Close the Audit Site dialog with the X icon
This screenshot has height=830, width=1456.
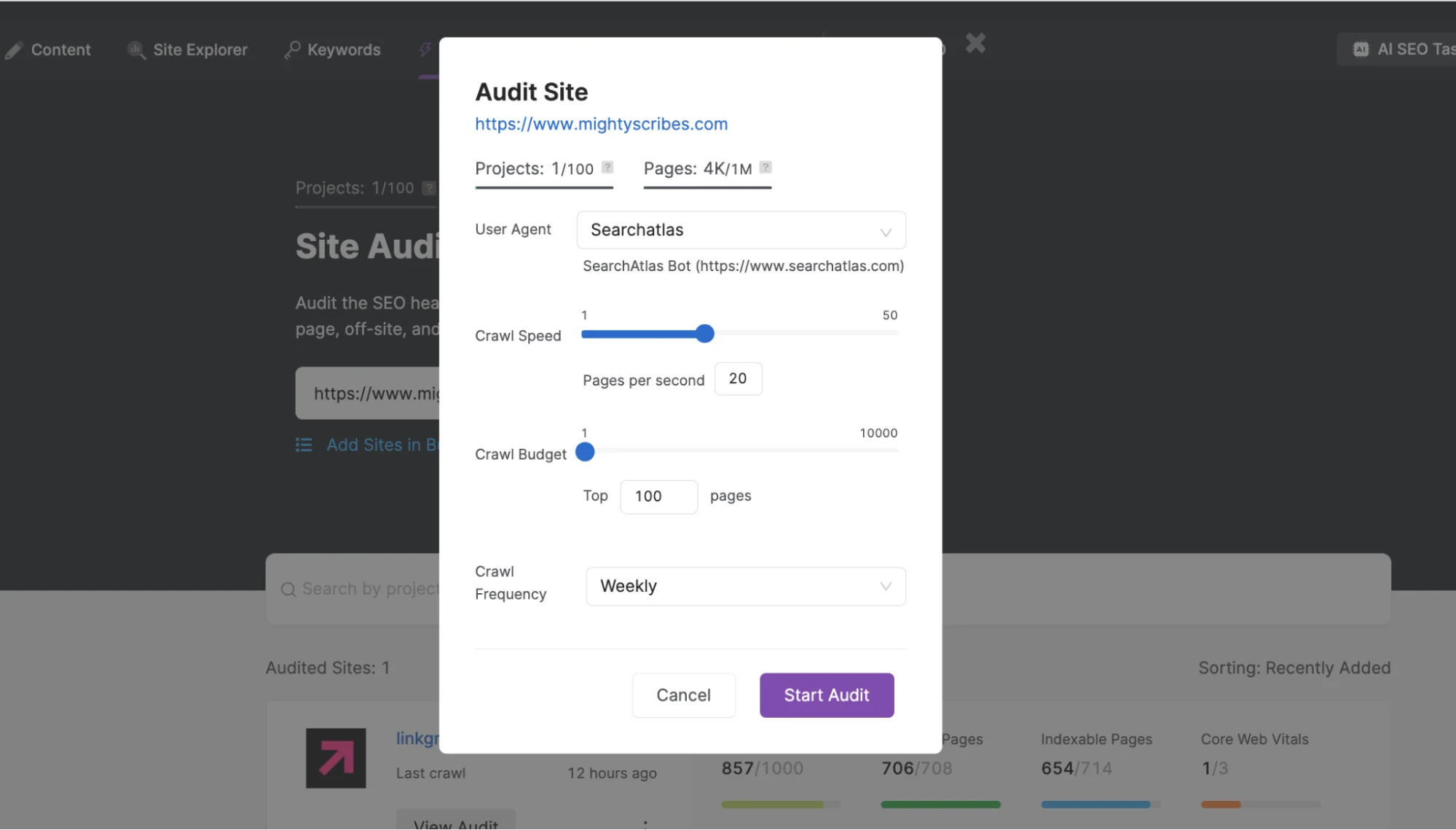click(975, 44)
